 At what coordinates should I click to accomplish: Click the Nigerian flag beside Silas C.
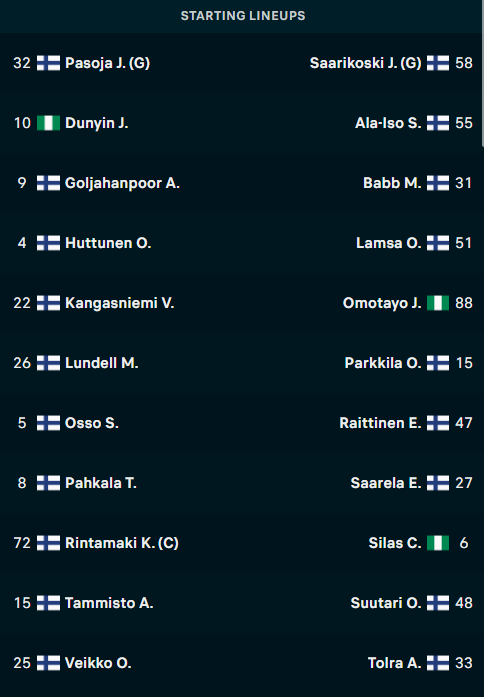pyautogui.click(x=438, y=543)
